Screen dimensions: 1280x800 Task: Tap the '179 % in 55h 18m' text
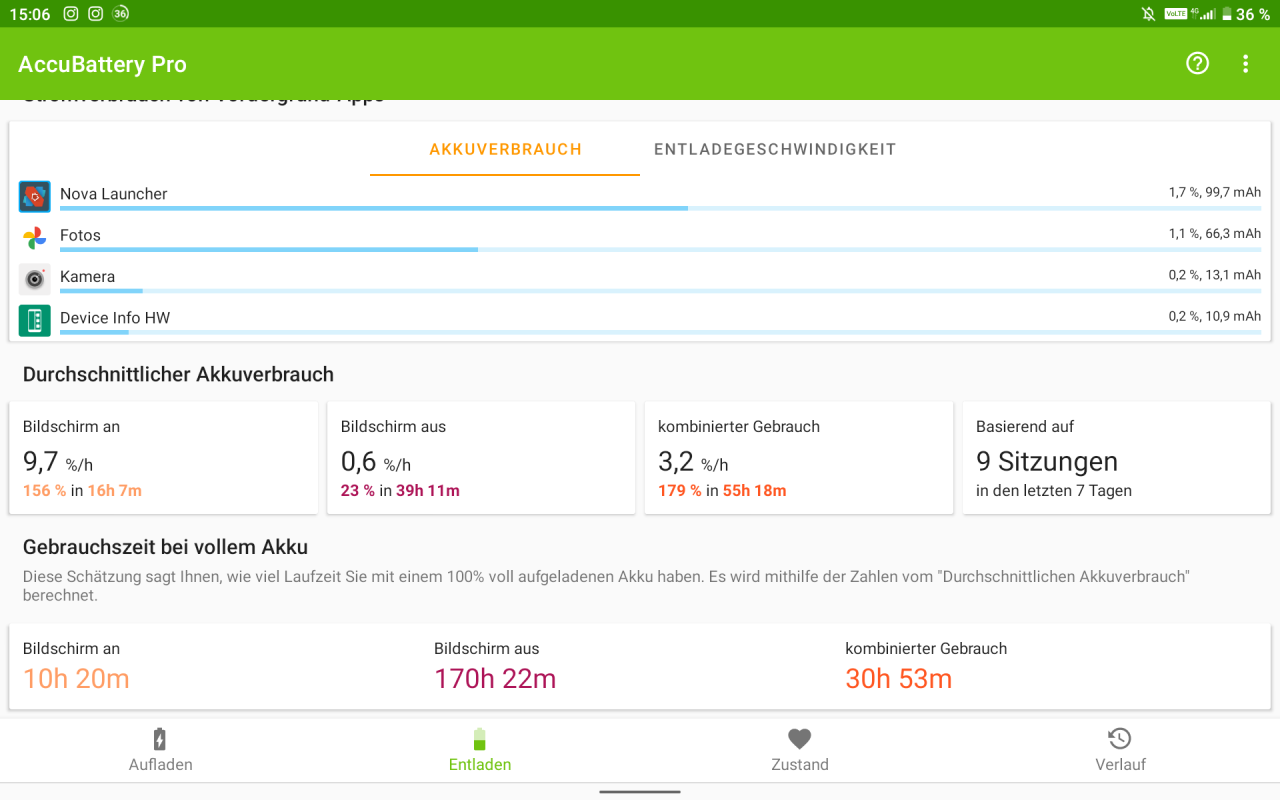722,491
